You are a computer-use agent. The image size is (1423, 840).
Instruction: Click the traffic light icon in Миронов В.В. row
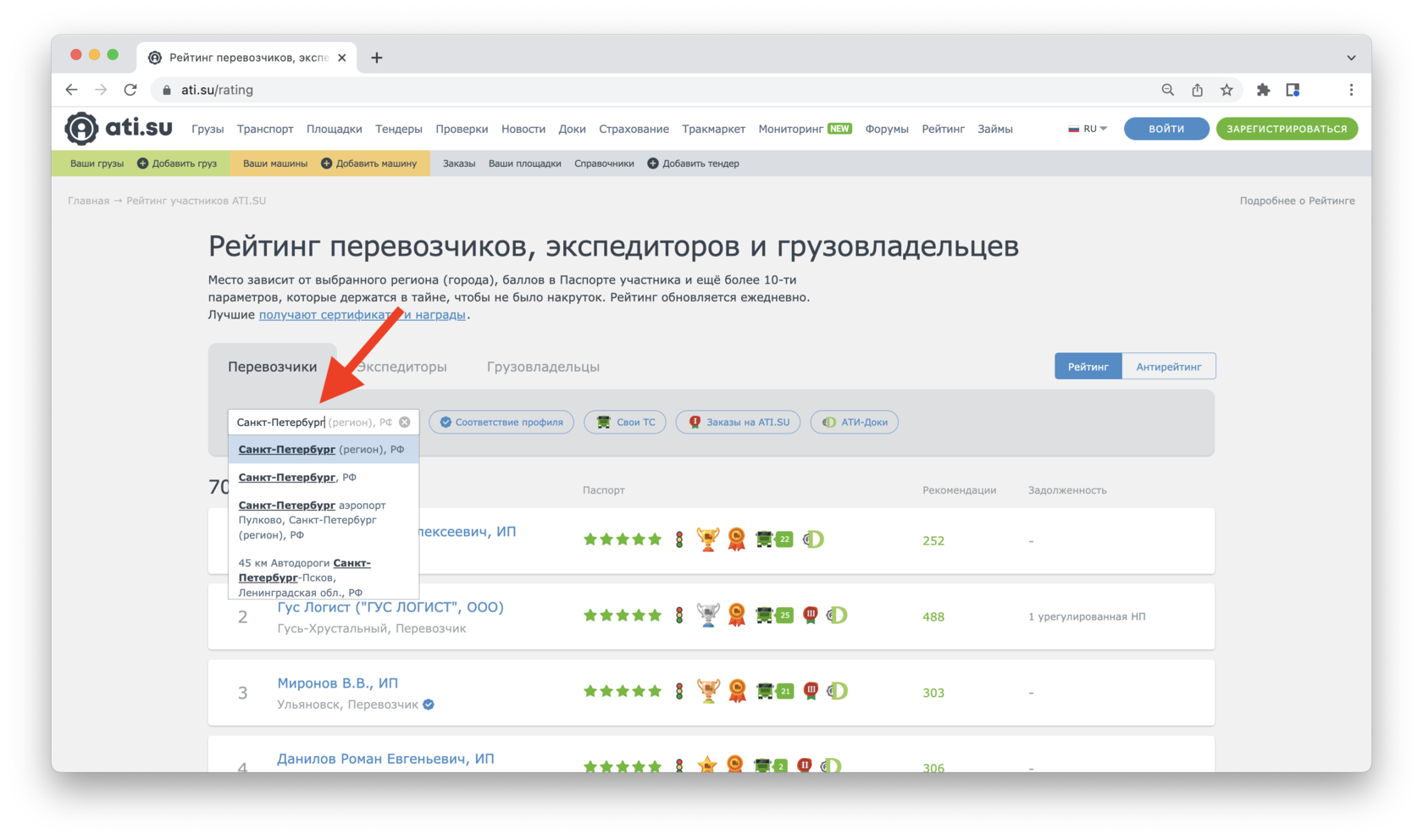coord(679,691)
